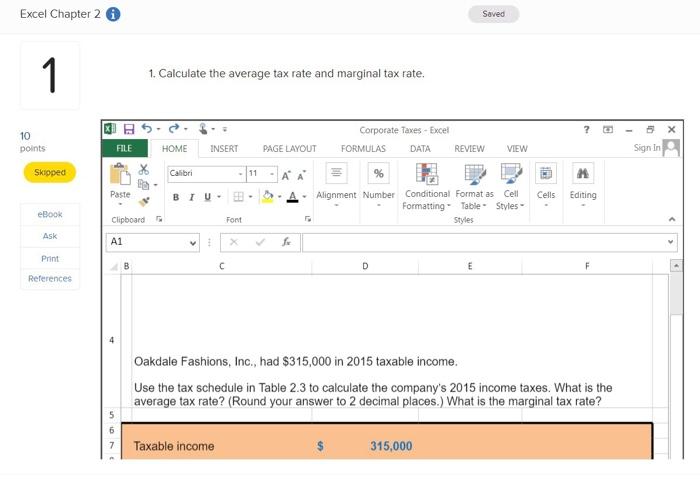The width and height of the screenshot is (700, 480).
Task: Customize the Quick Access Toolbar dropdown
Action: point(225,129)
